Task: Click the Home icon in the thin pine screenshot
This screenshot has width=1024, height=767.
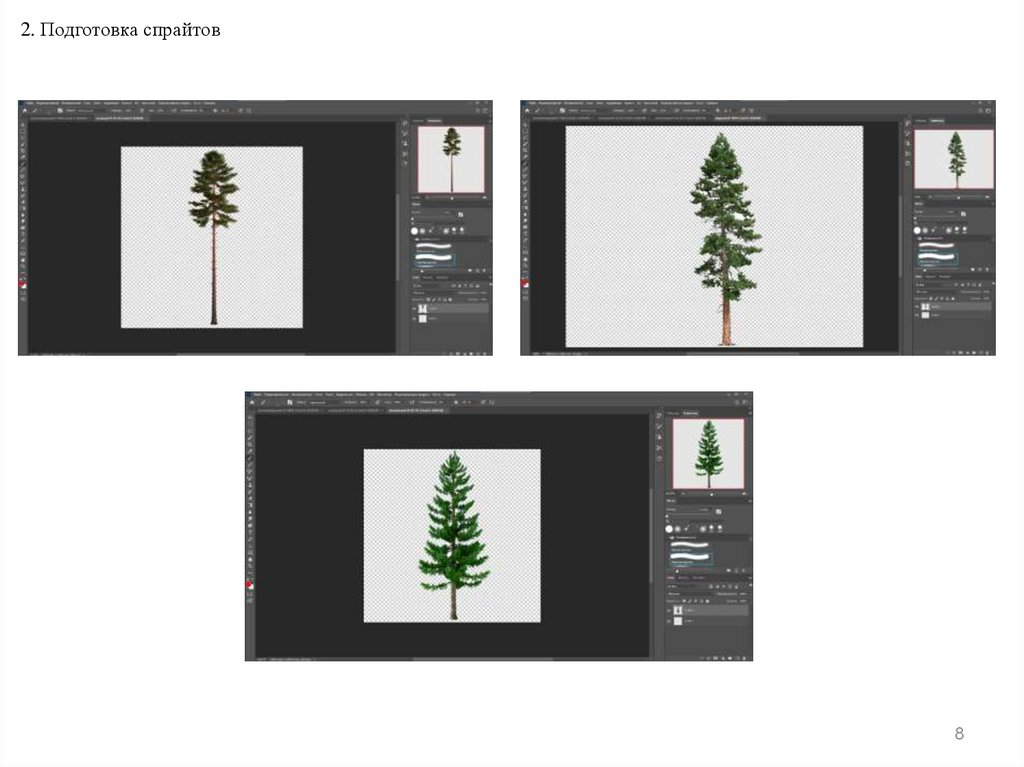Action: click(25, 111)
